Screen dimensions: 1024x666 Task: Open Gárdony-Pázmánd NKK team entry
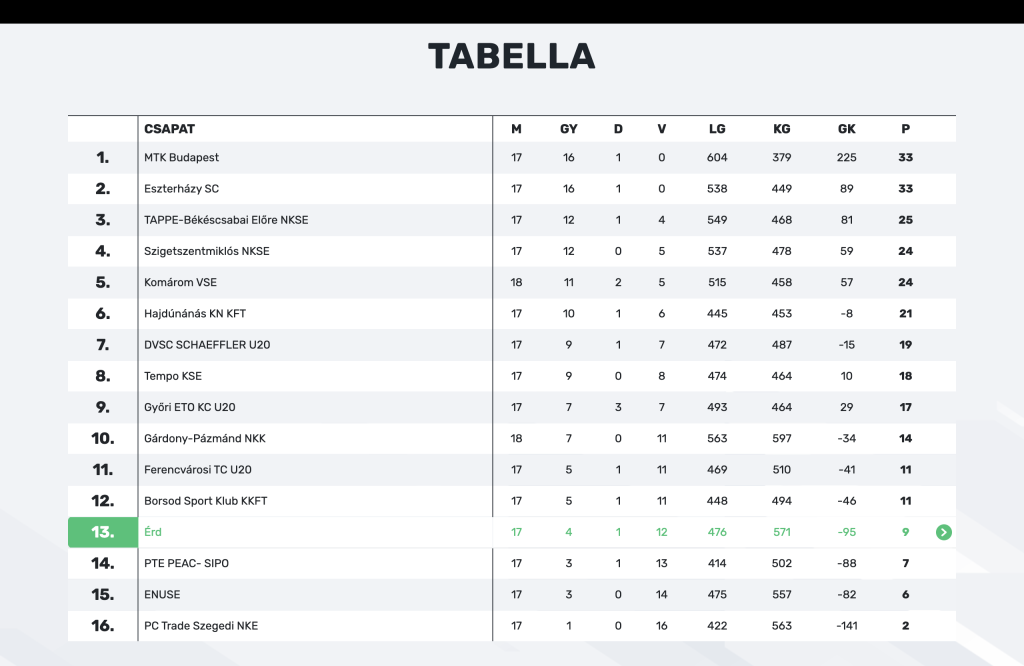[205, 438]
